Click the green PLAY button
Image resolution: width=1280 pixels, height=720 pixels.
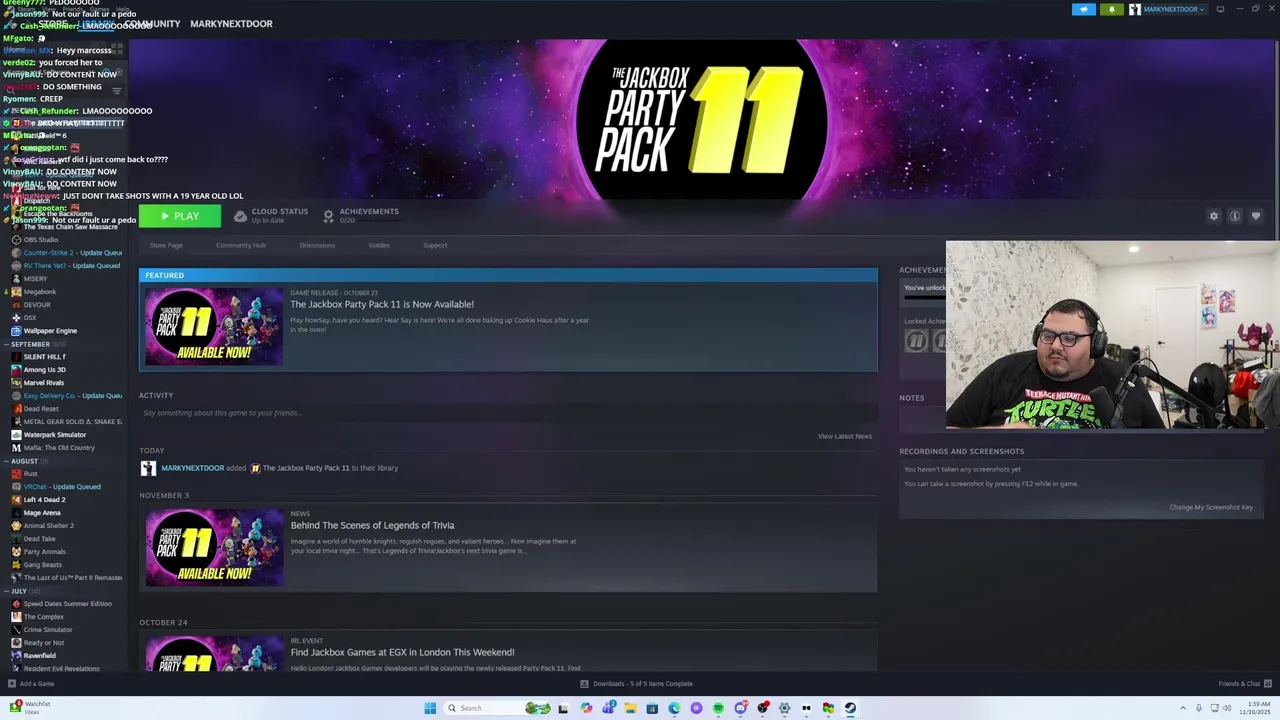[x=180, y=216]
